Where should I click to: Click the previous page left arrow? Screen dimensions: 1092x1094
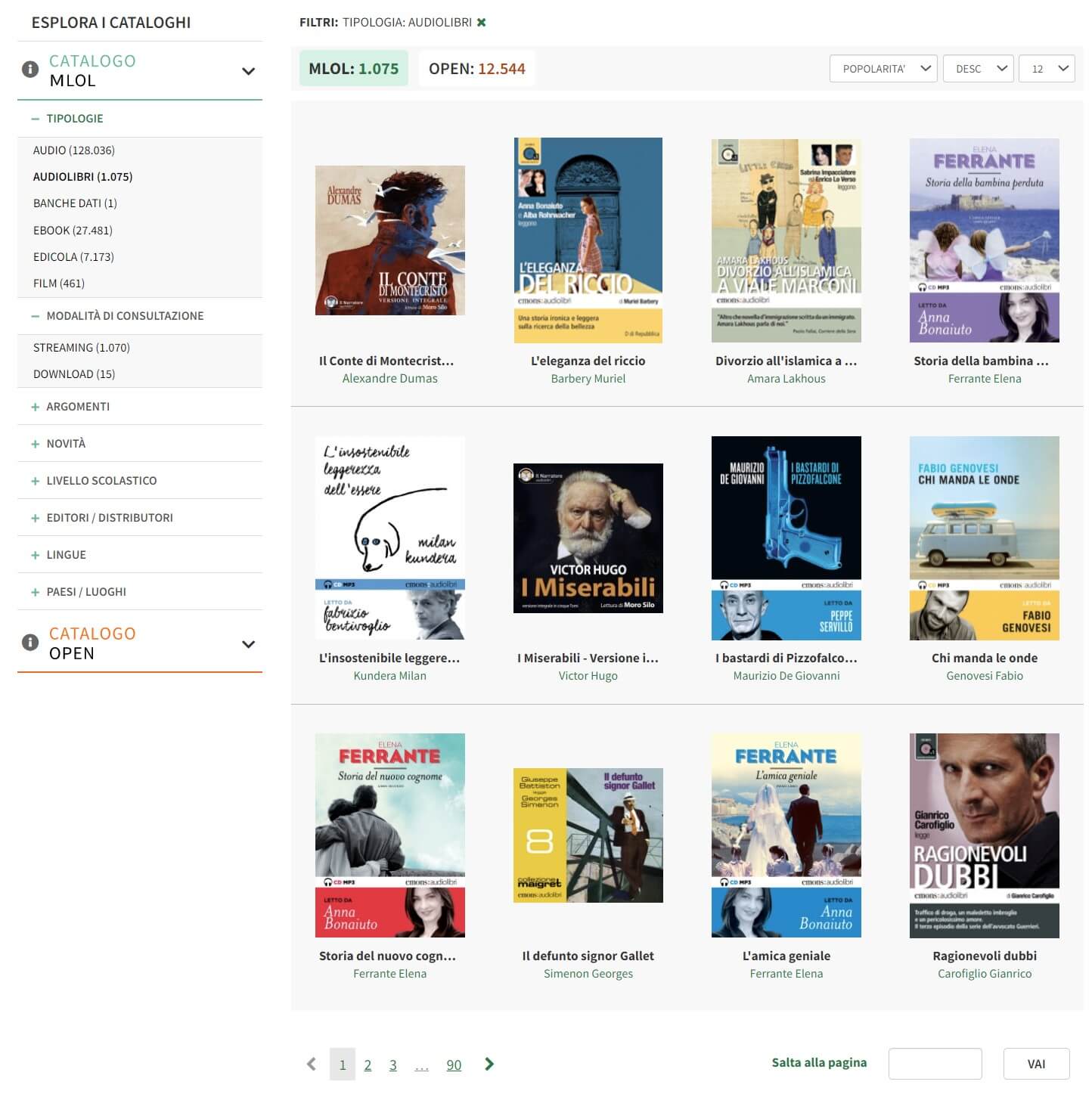(312, 1065)
